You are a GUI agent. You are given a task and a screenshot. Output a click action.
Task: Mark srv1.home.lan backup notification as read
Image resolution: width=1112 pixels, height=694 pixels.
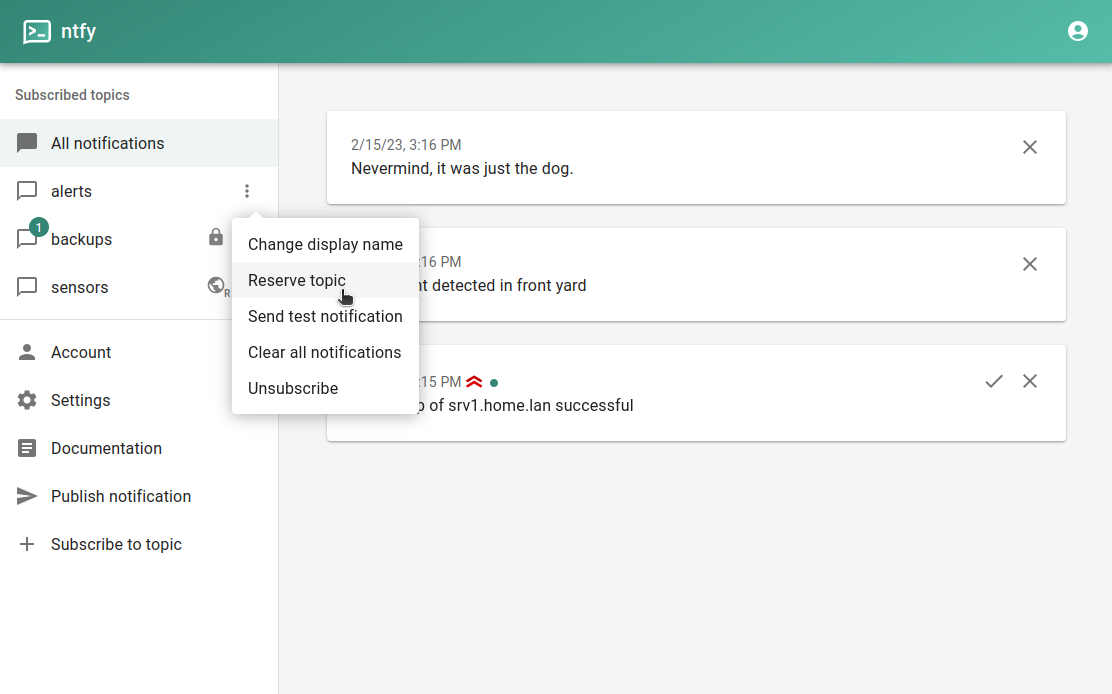pos(993,381)
